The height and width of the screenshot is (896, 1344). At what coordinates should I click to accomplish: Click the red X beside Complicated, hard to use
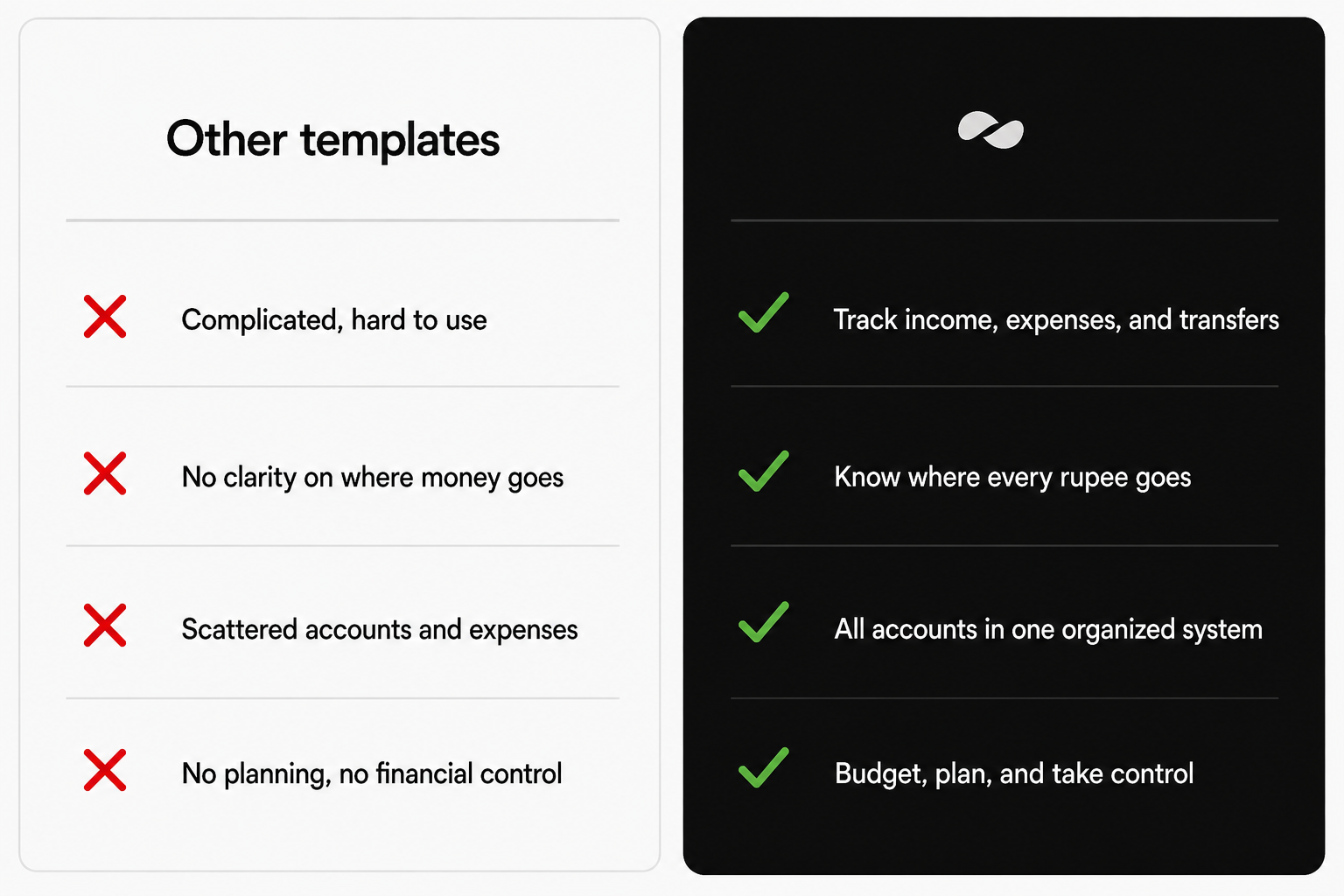tap(105, 317)
